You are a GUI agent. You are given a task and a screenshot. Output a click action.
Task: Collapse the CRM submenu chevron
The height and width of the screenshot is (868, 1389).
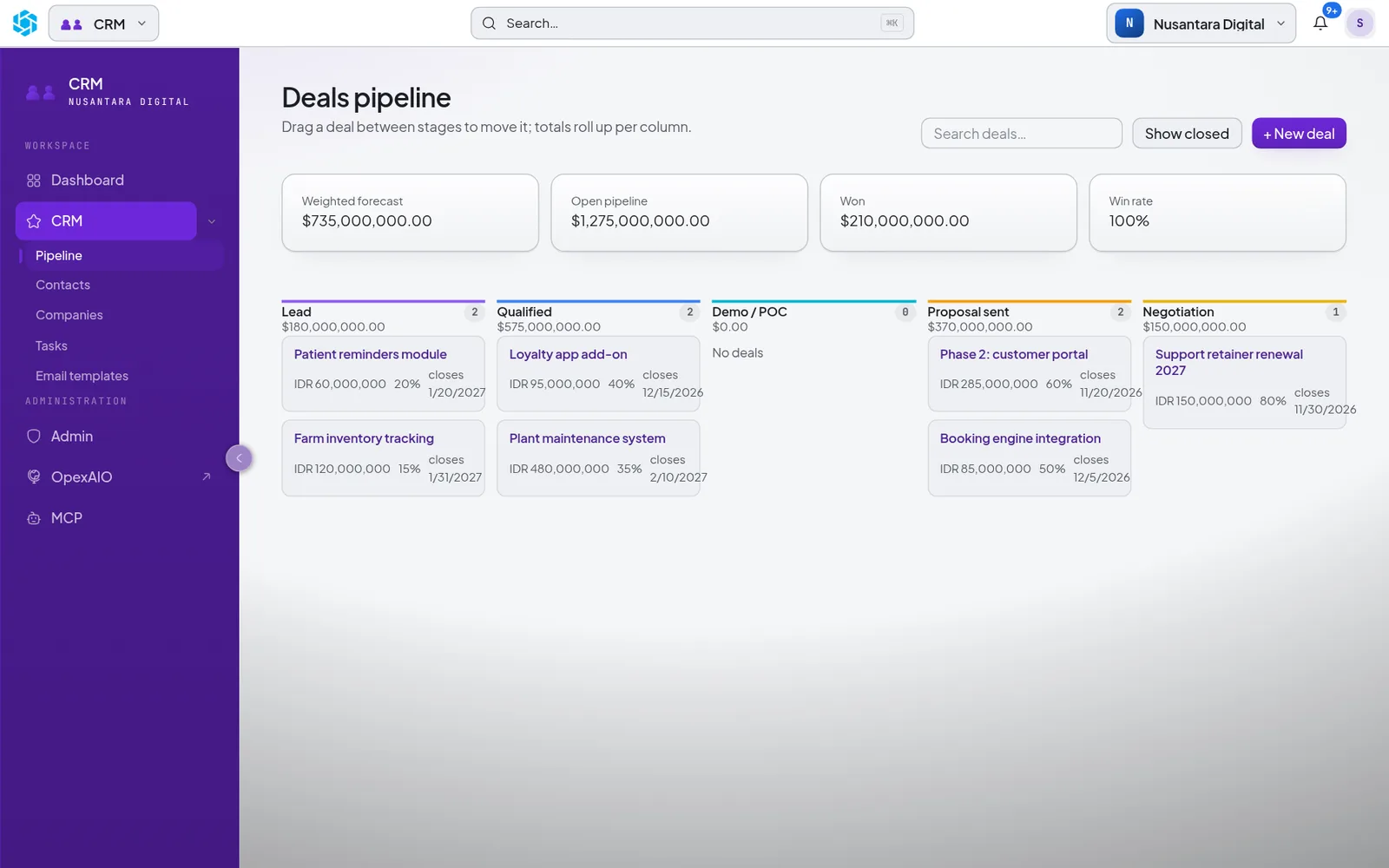[211, 221]
